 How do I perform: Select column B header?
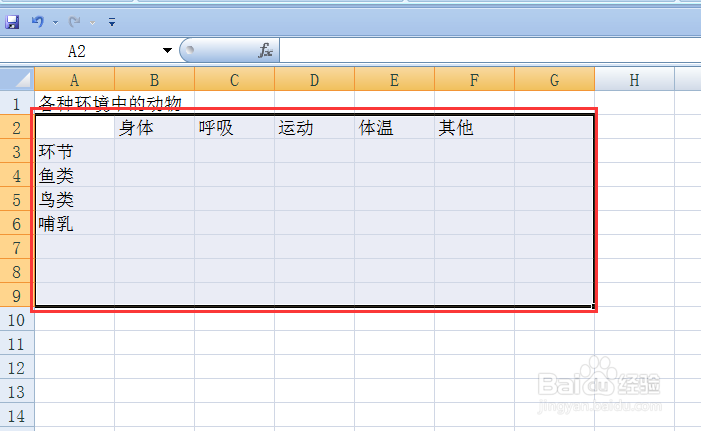pyautogui.click(x=155, y=80)
